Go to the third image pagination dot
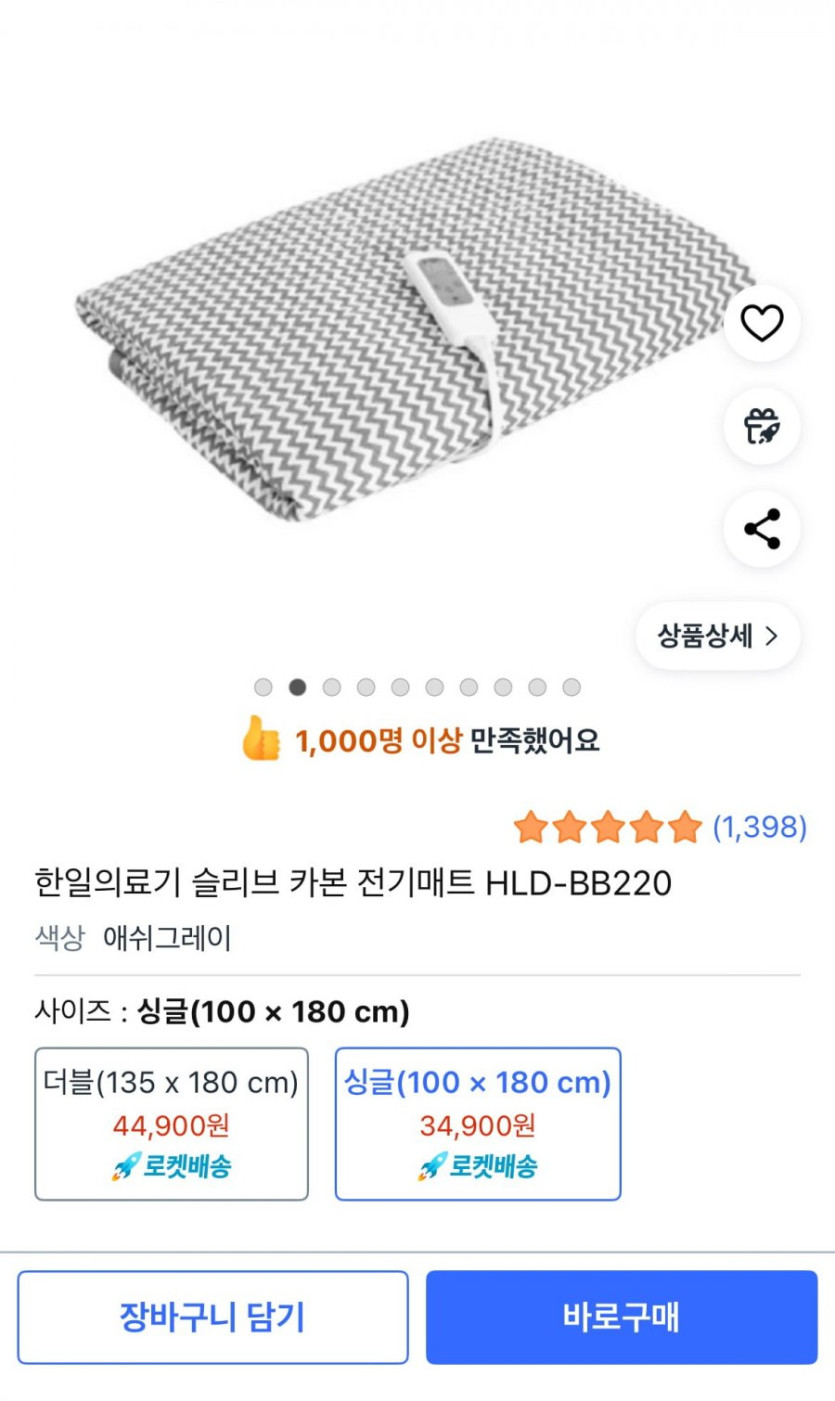This screenshot has height=1401, width=835. tap(332, 687)
